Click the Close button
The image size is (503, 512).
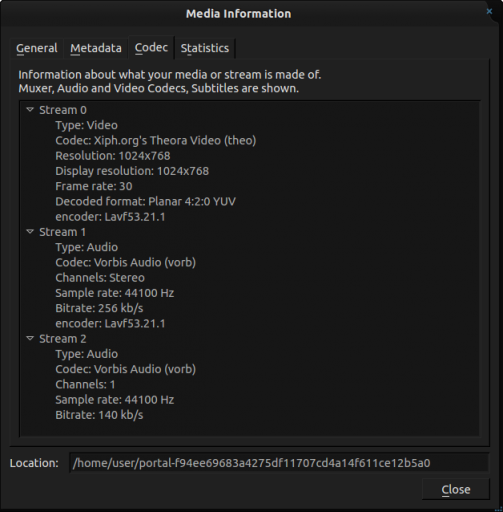(456, 489)
